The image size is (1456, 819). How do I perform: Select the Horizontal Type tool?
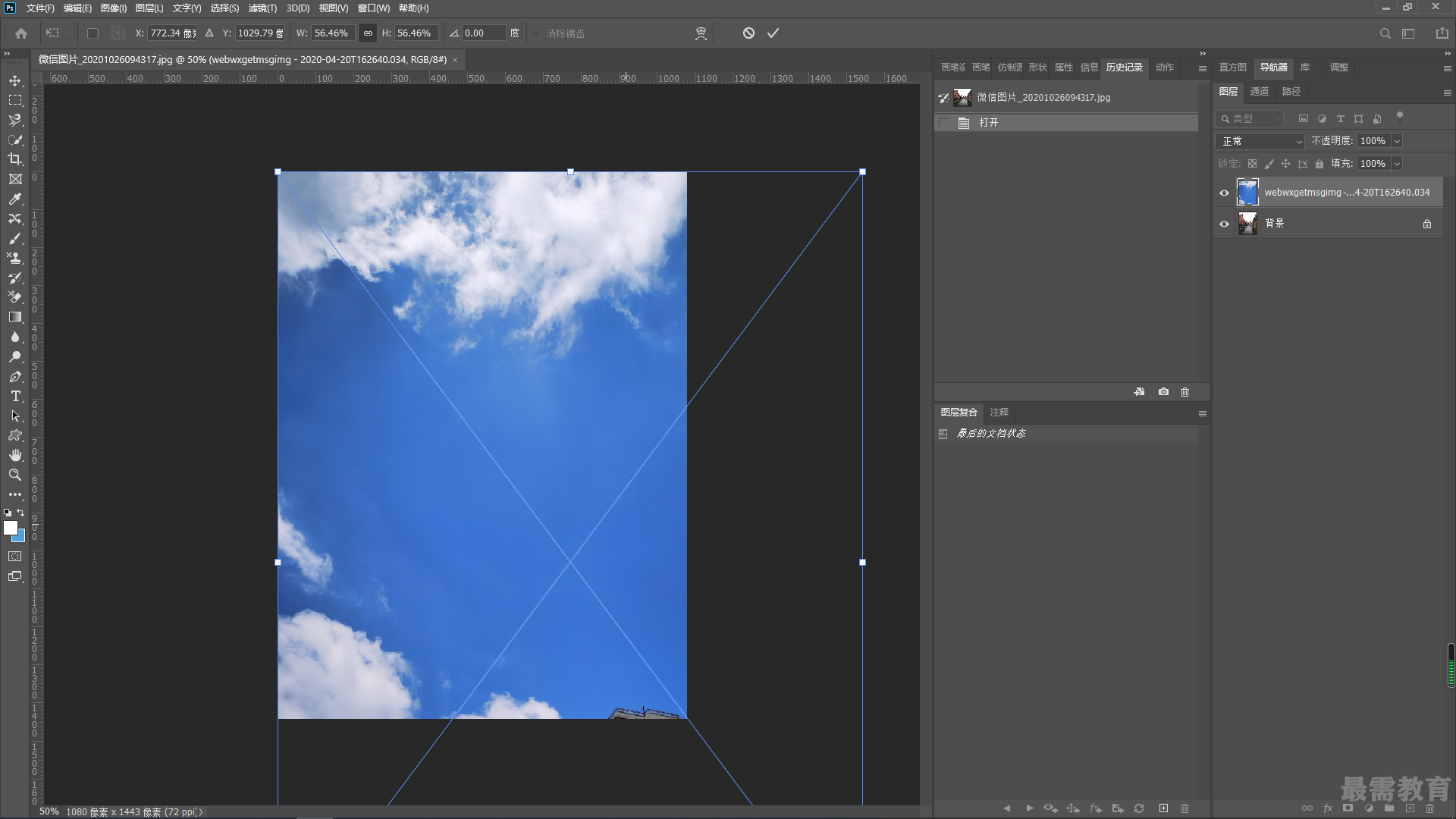point(15,396)
